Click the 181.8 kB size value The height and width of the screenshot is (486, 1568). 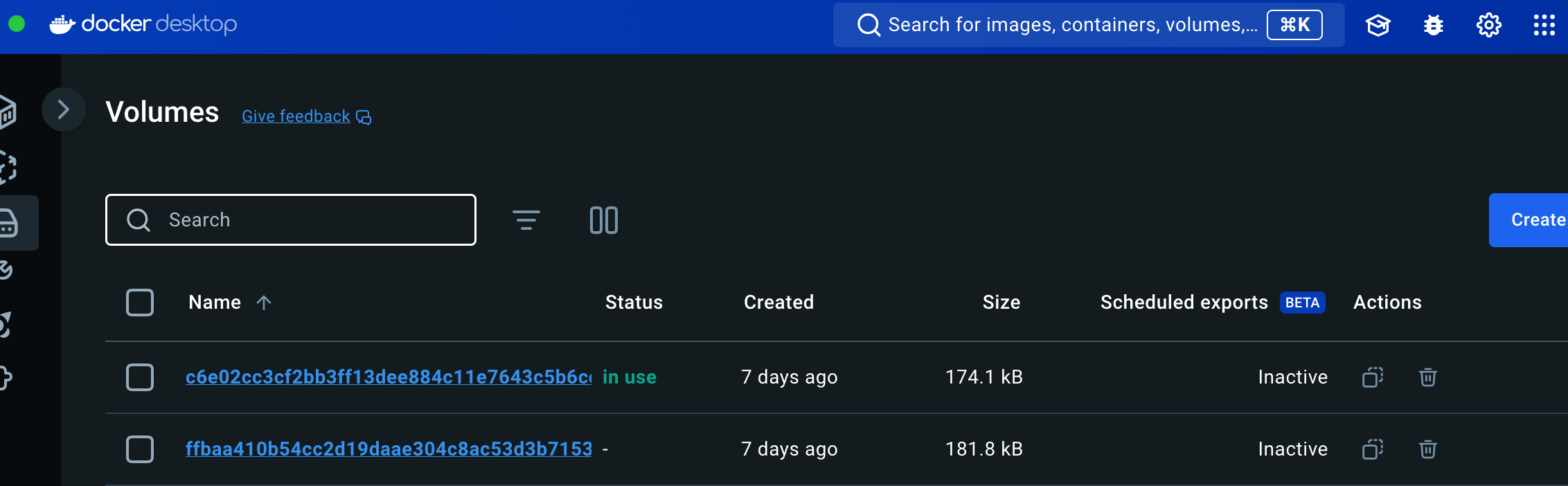click(x=984, y=449)
